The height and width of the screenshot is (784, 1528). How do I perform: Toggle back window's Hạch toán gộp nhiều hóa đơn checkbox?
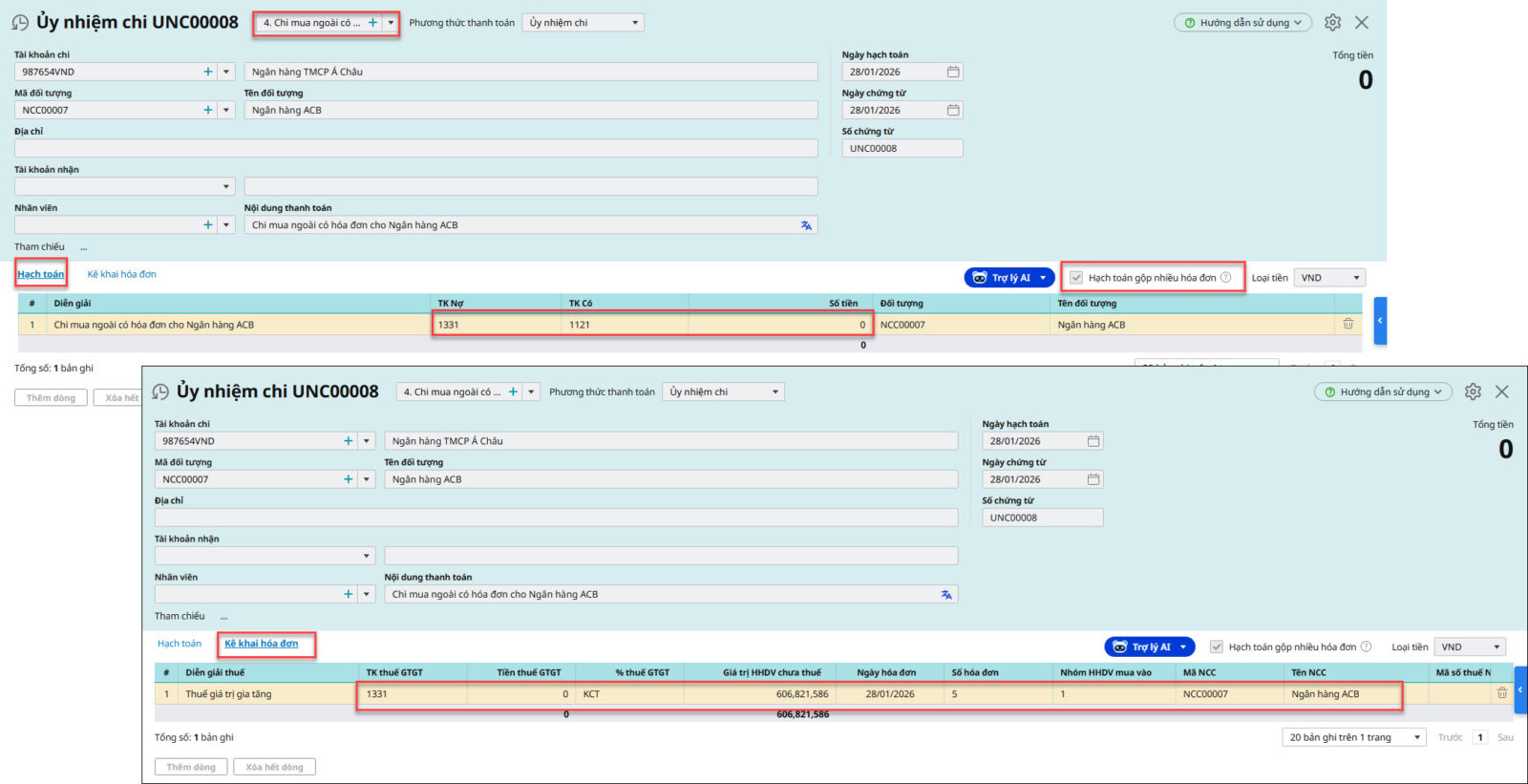1076,278
